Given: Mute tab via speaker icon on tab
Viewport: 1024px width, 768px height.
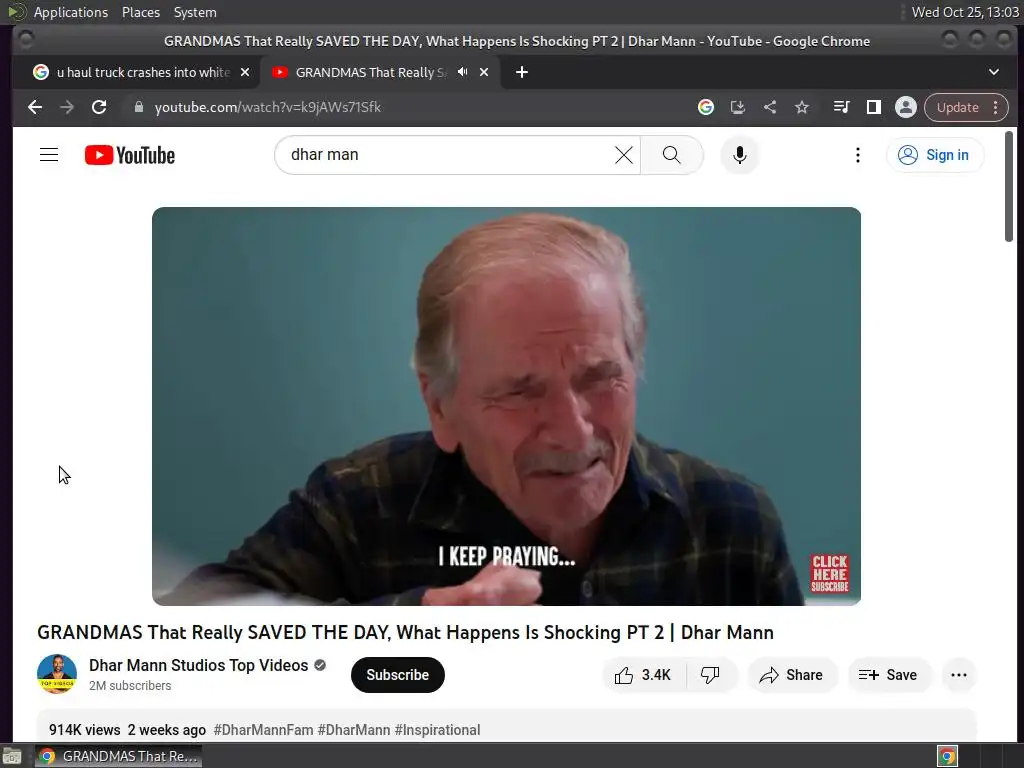Looking at the screenshot, I should click(462, 72).
